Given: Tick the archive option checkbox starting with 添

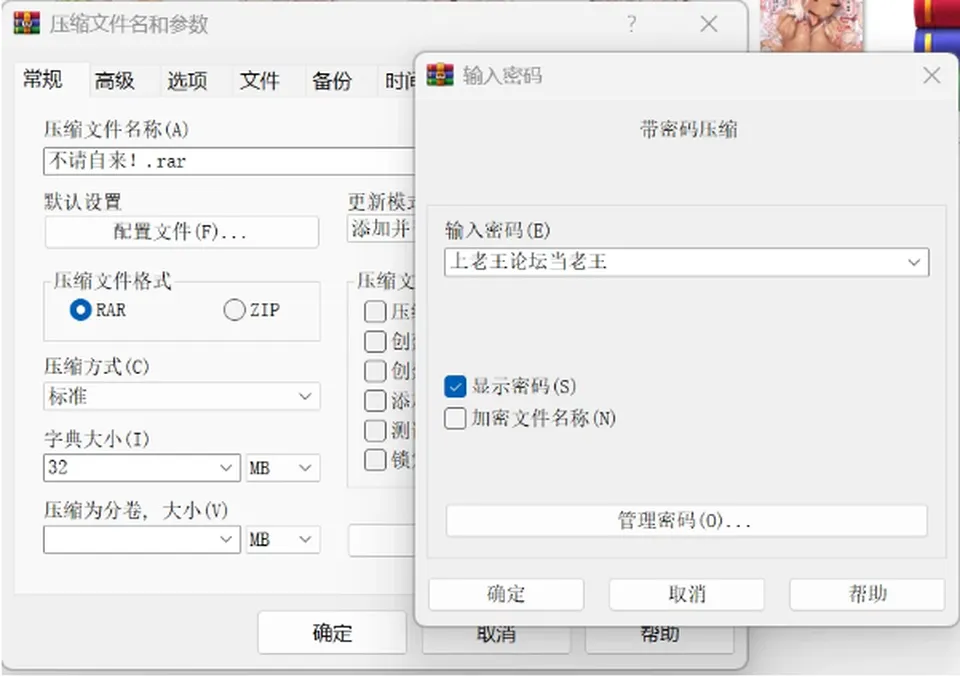Looking at the screenshot, I should click(x=375, y=400).
